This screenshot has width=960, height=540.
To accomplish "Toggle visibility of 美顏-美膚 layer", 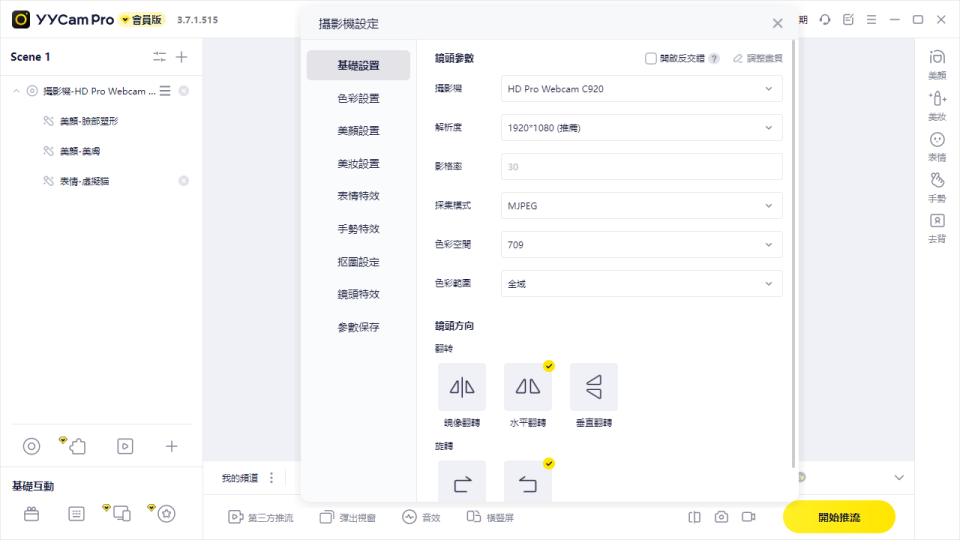I will click(47, 151).
